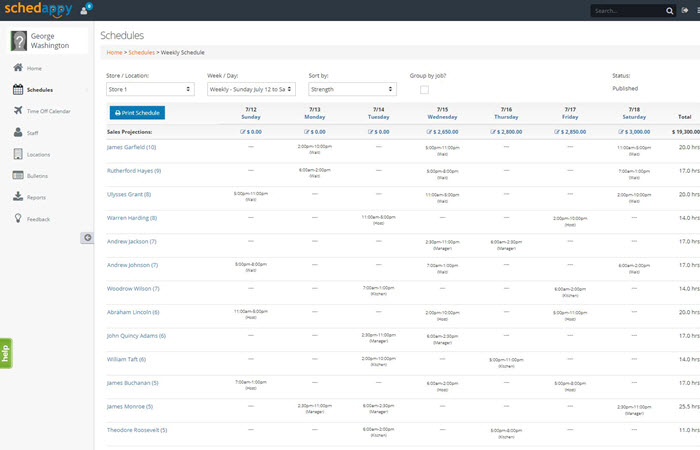The image size is (700, 450).
Task: Click the Feedback lightbulb icon
Action: (x=18, y=219)
